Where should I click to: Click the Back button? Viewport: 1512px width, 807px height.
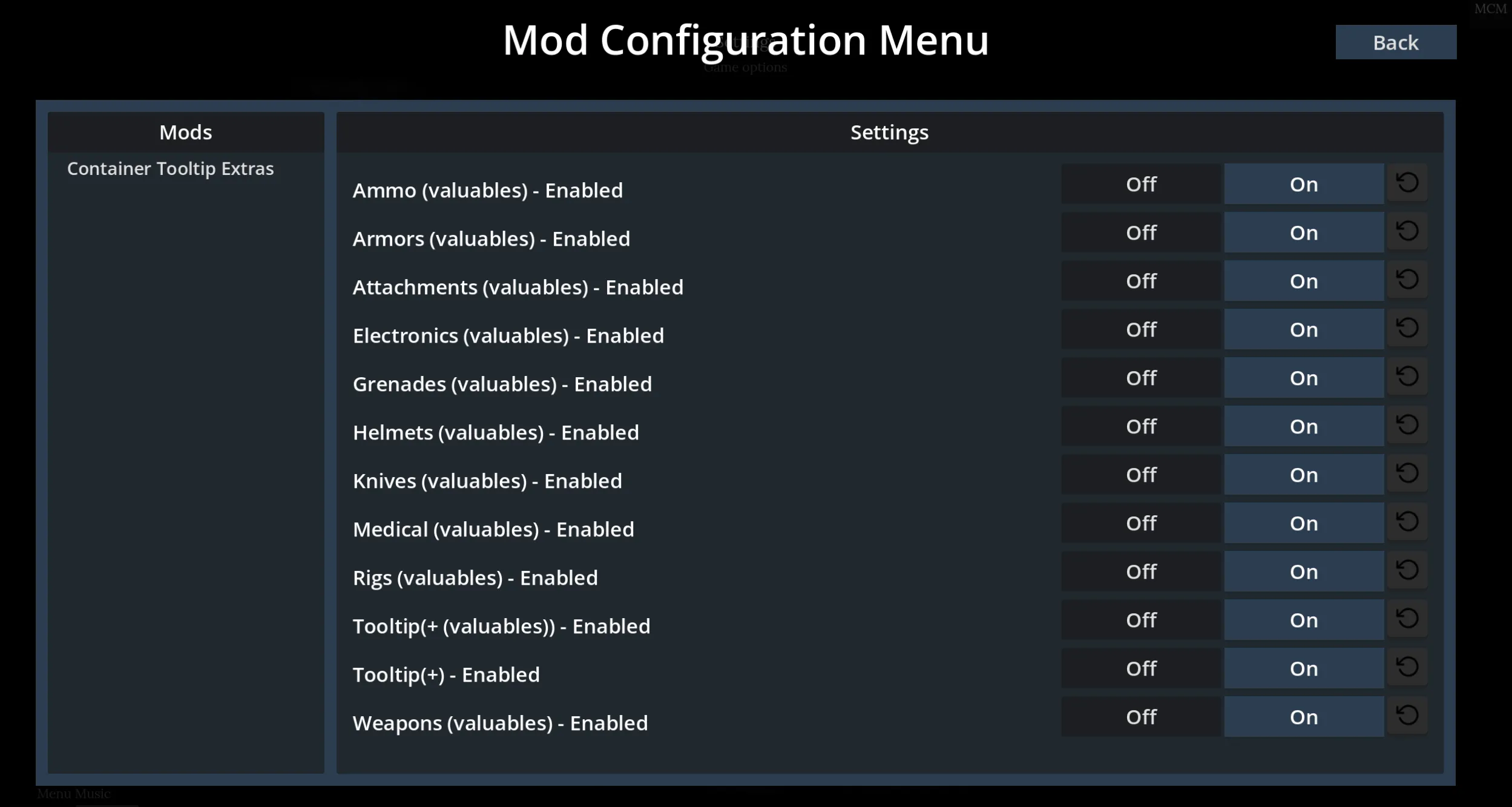click(1395, 42)
